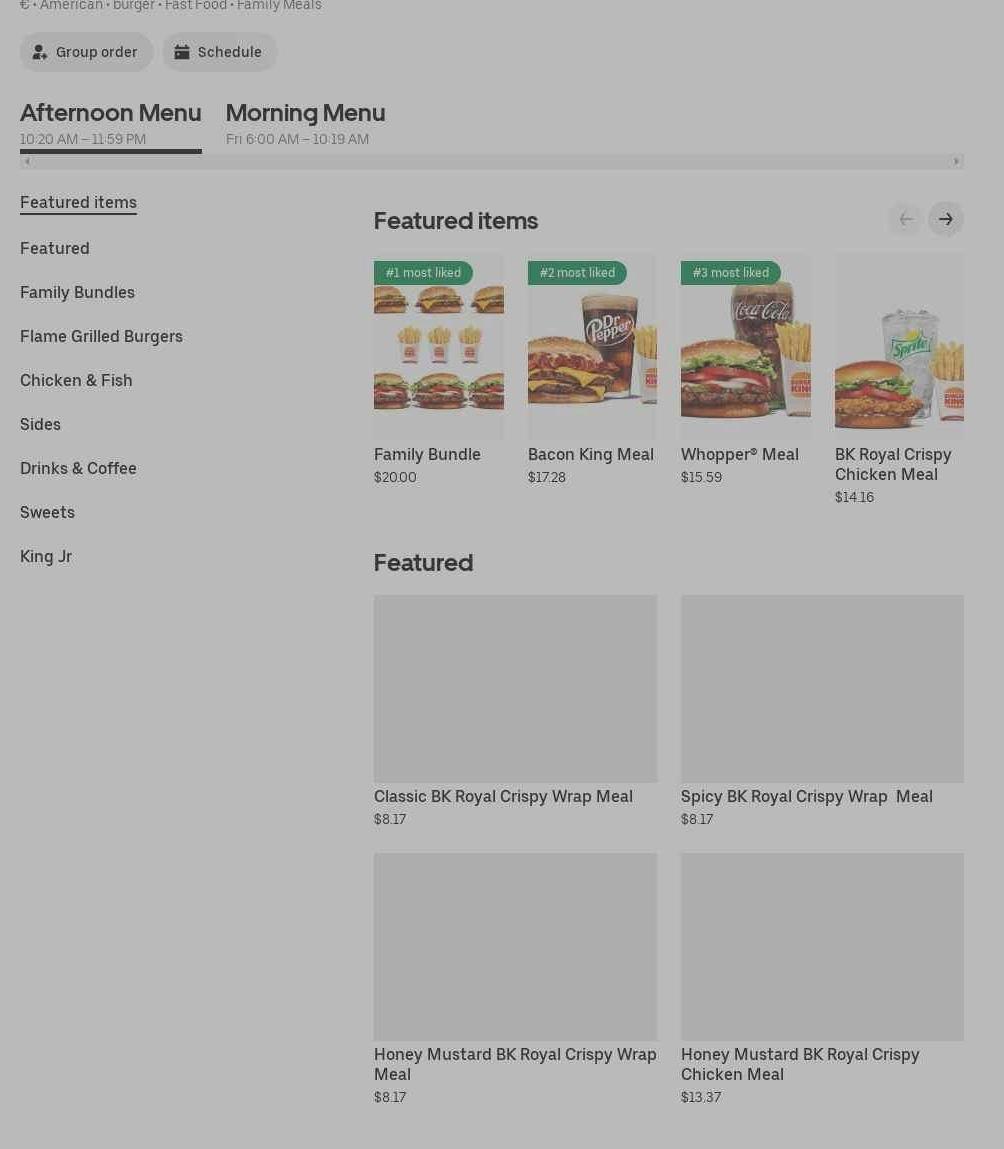
Task: Open Classic BK Royal Crispy Wrap Meal
Action: (515, 711)
